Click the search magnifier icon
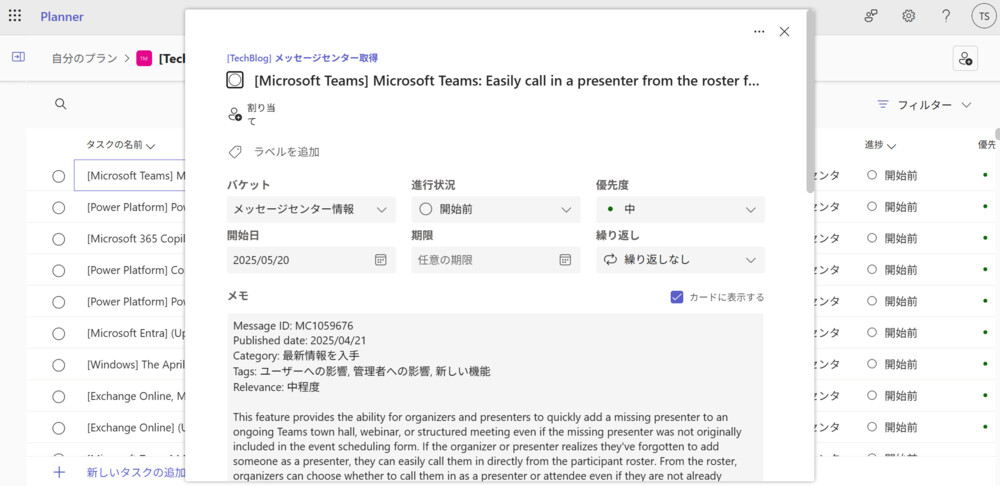Viewport: 1000px width, 486px height. (x=61, y=104)
